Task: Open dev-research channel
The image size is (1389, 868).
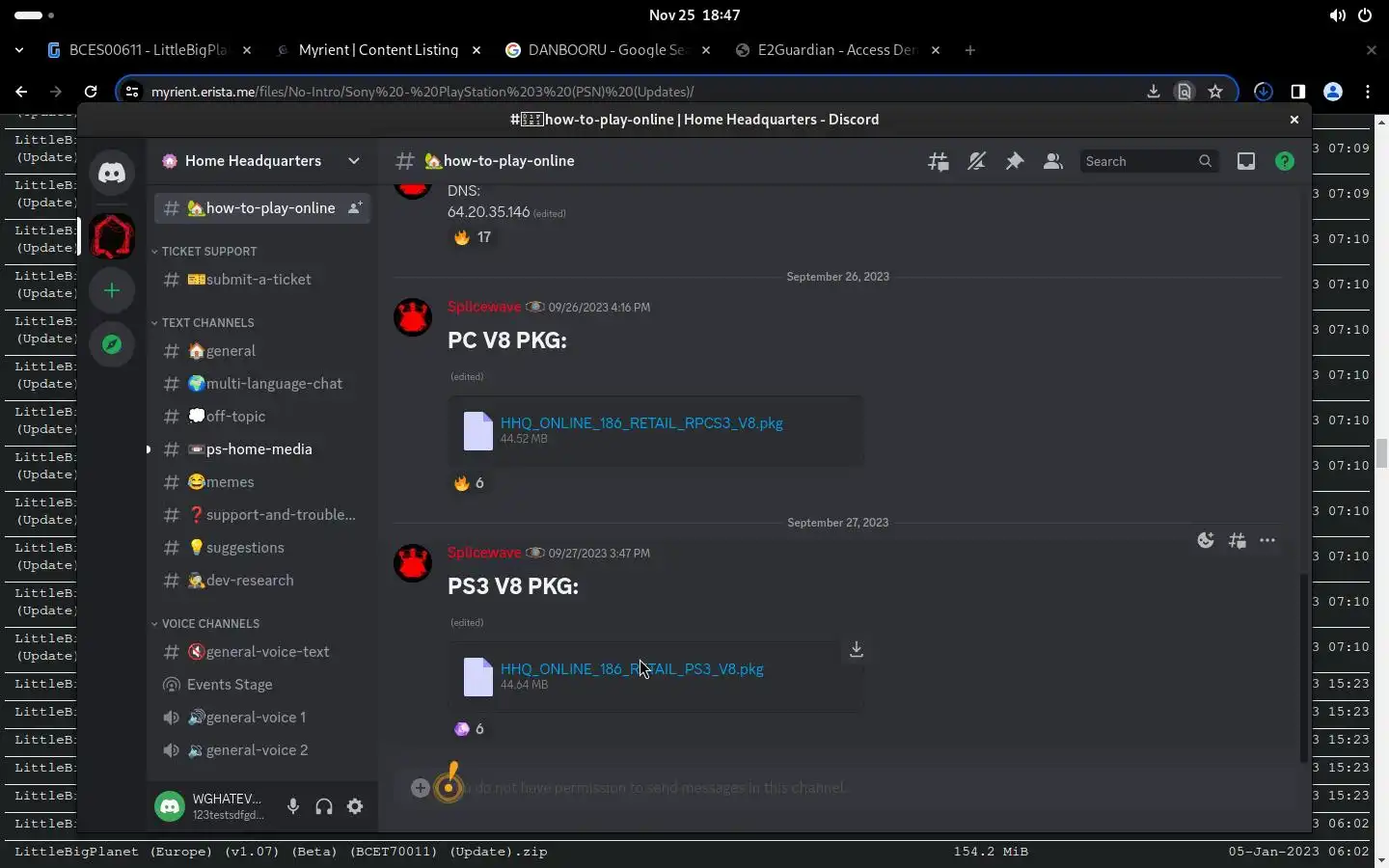Action: click(261, 581)
